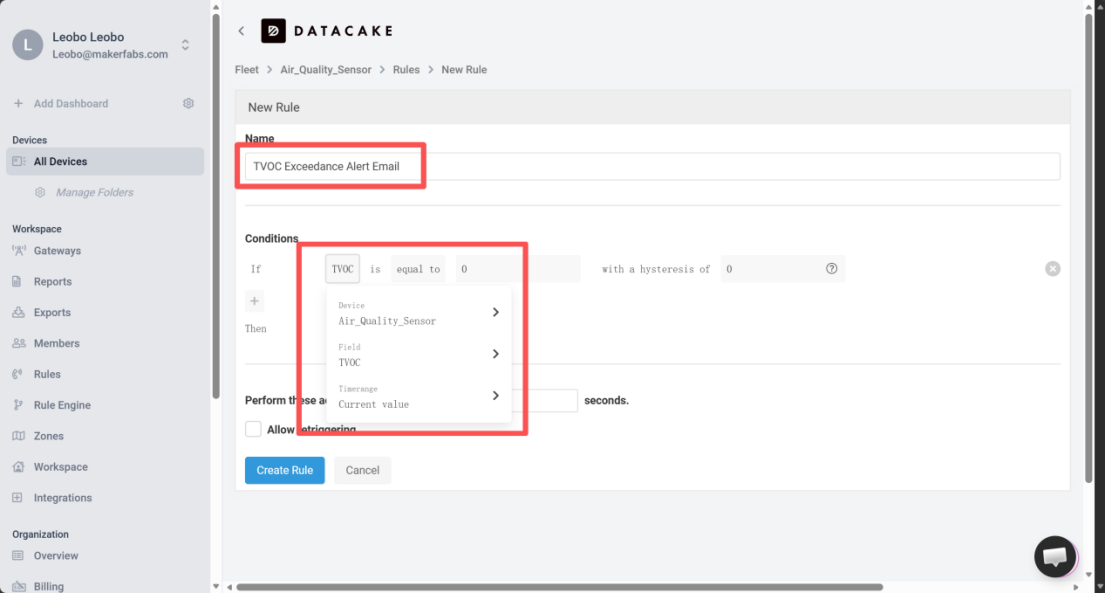Image resolution: width=1106 pixels, height=593 pixels.
Task: Click the Exports download icon
Action: (x=18, y=312)
